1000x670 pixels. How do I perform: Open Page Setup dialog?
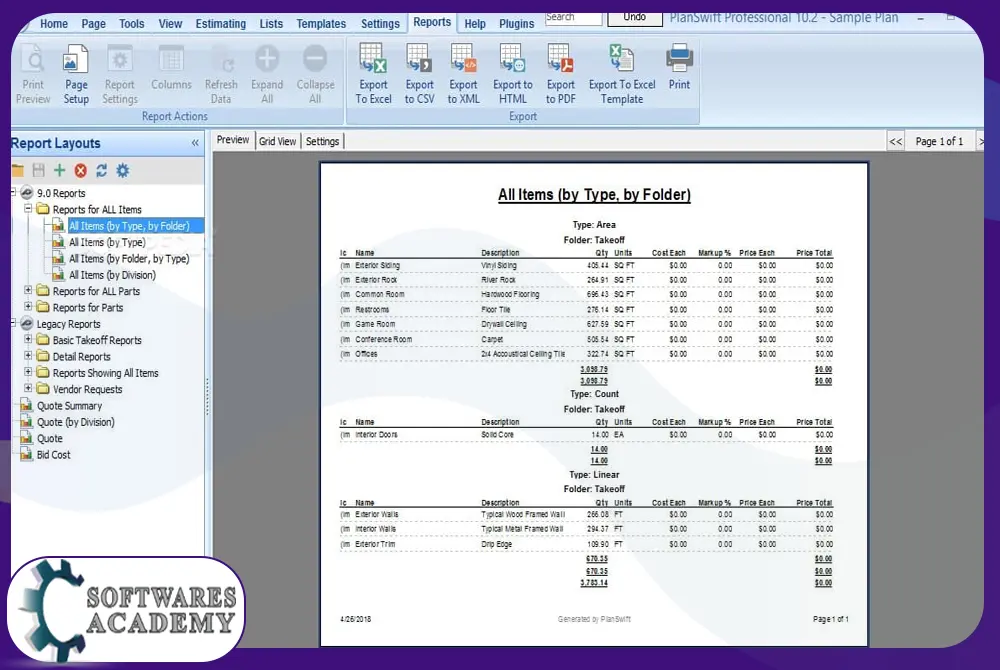pyautogui.click(x=76, y=75)
